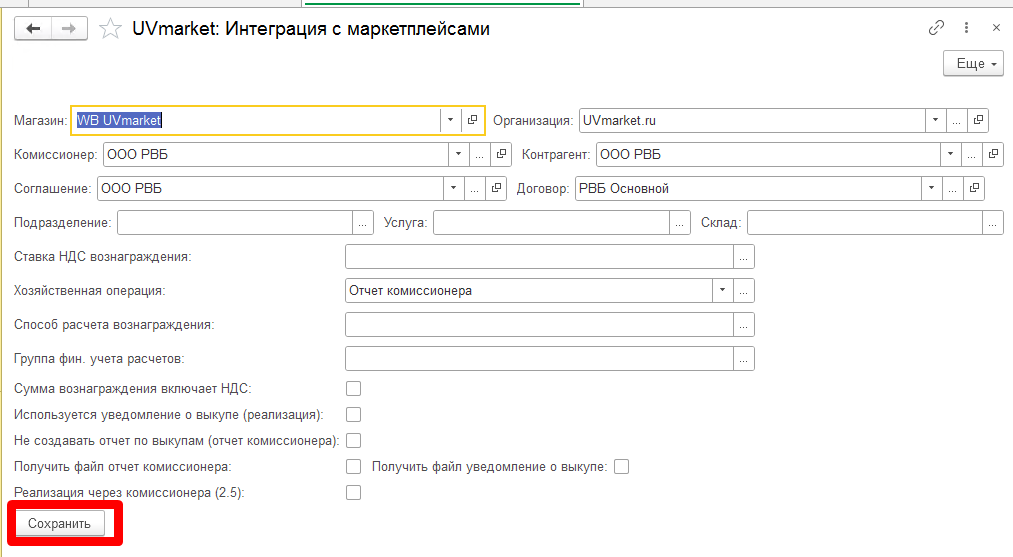This screenshot has width=1013, height=557.
Task: Expand the Магазин dropdown list
Action: click(450, 120)
